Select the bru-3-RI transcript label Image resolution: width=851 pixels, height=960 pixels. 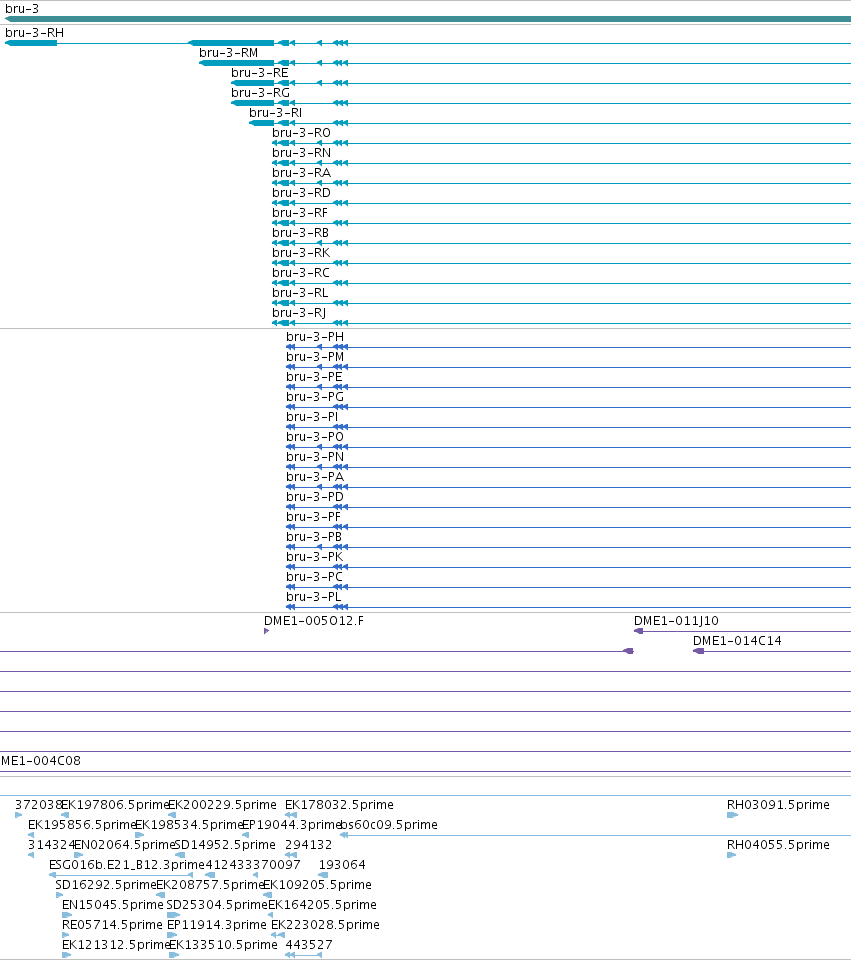[x=276, y=113]
